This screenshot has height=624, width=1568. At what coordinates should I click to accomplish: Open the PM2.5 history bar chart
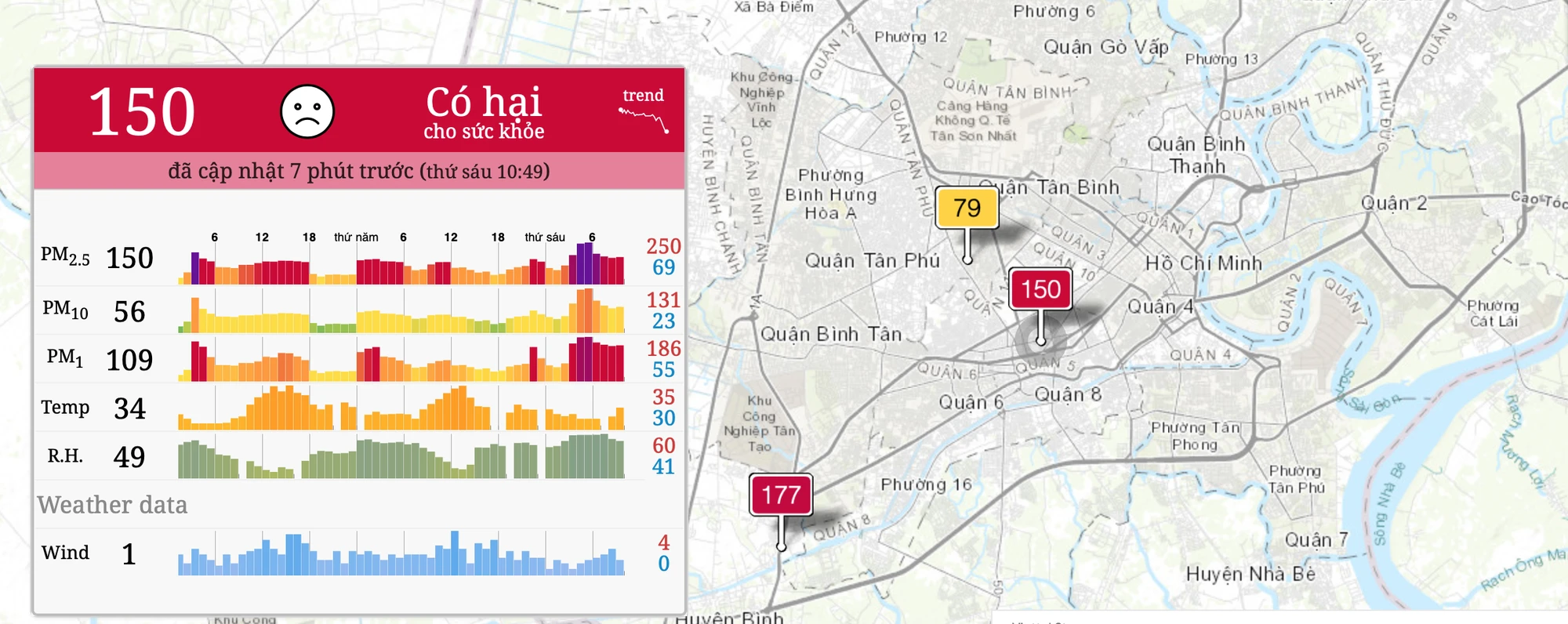(x=401, y=265)
